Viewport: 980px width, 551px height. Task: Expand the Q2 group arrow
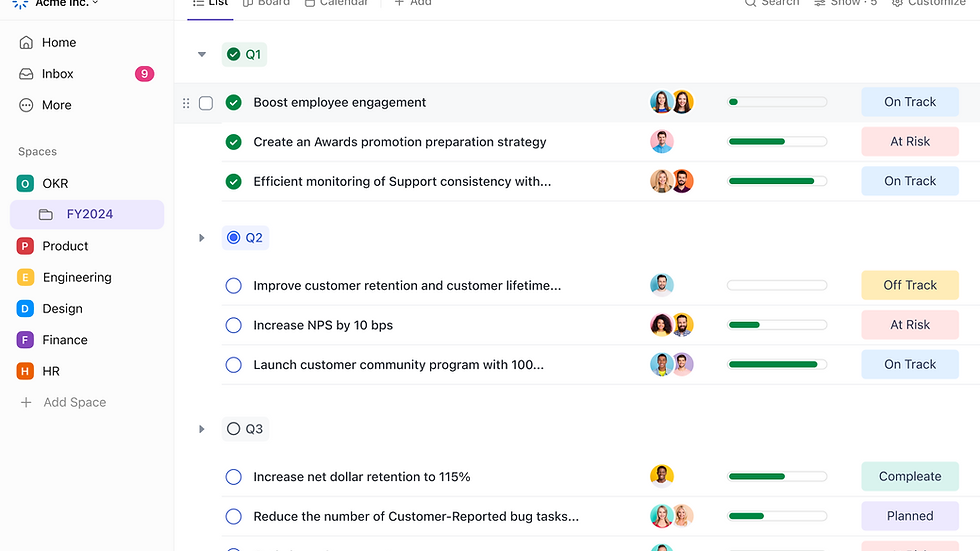tap(202, 238)
